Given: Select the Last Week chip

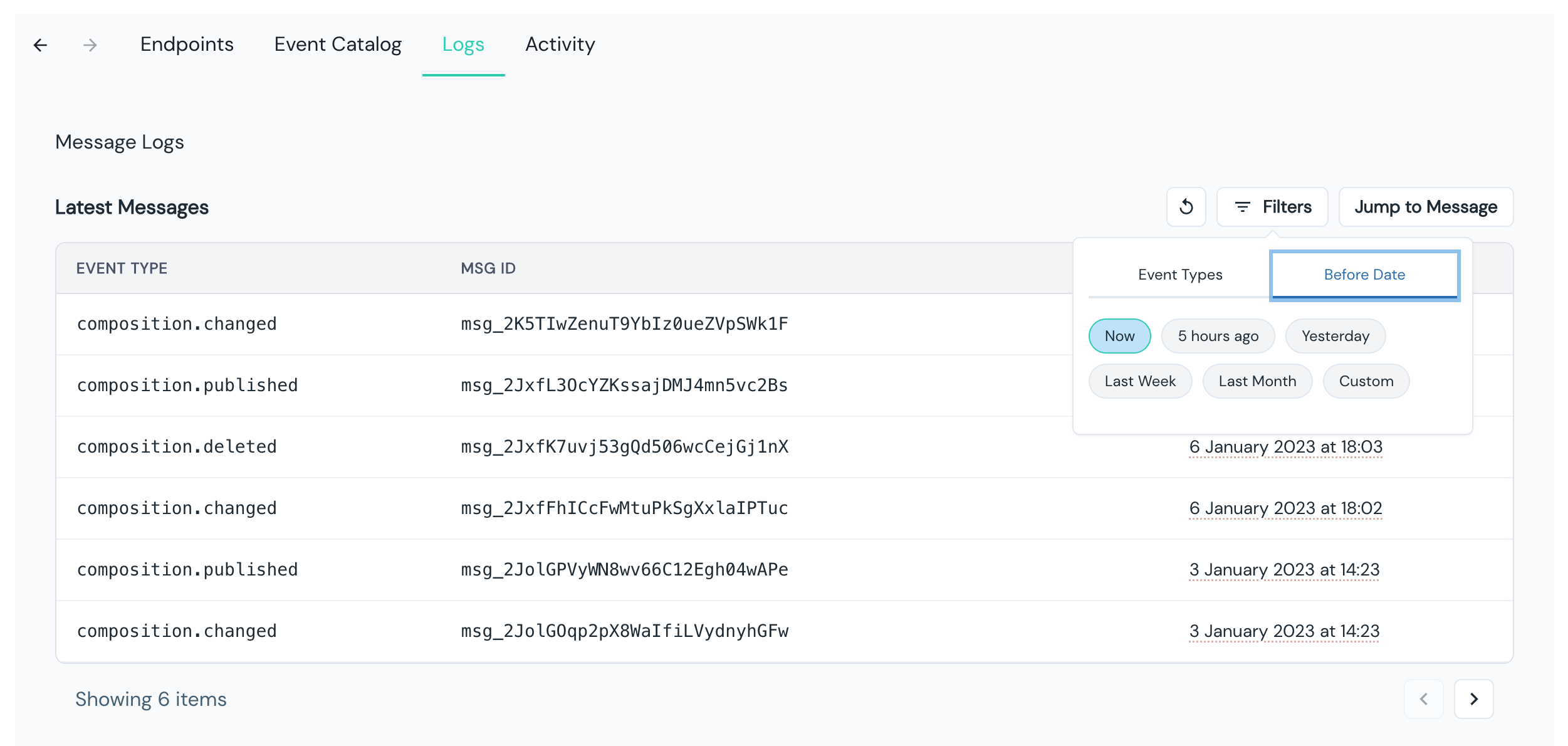Looking at the screenshot, I should pyautogui.click(x=1139, y=381).
